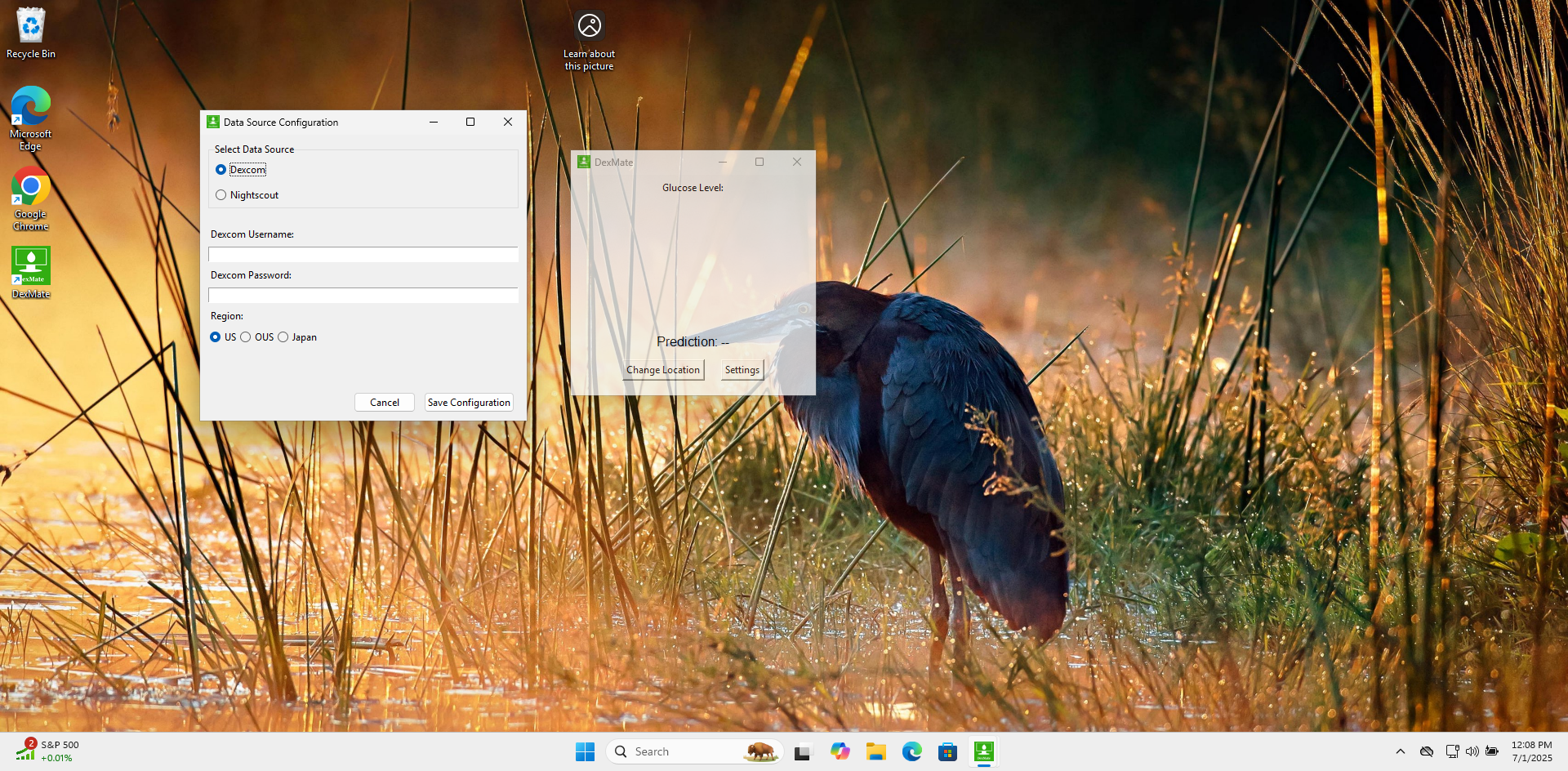Image resolution: width=1568 pixels, height=771 pixels.
Task: Close the Data Source Configuration dialog
Action: pyautogui.click(x=508, y=122)
